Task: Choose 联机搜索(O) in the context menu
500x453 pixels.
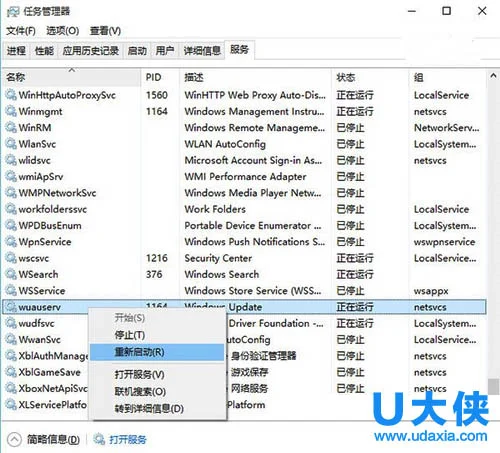Action: click(x=157, y=391)
